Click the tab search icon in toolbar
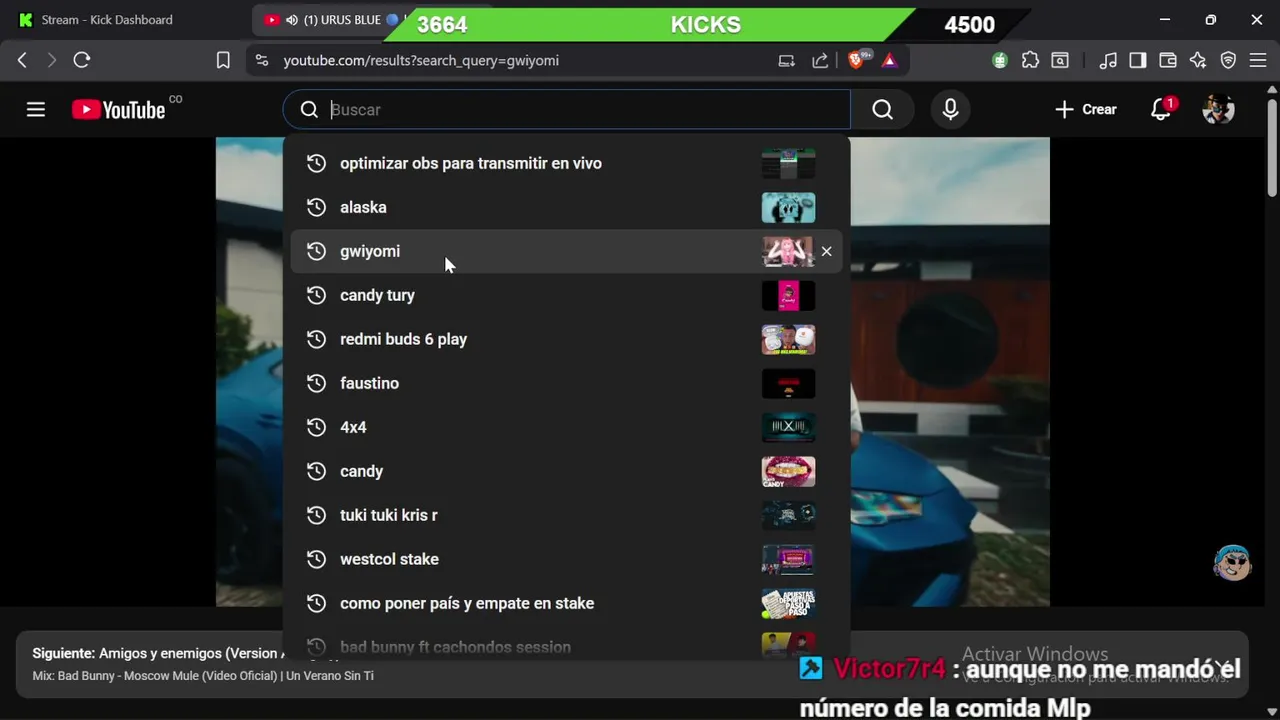 (x=1059, y=60)
